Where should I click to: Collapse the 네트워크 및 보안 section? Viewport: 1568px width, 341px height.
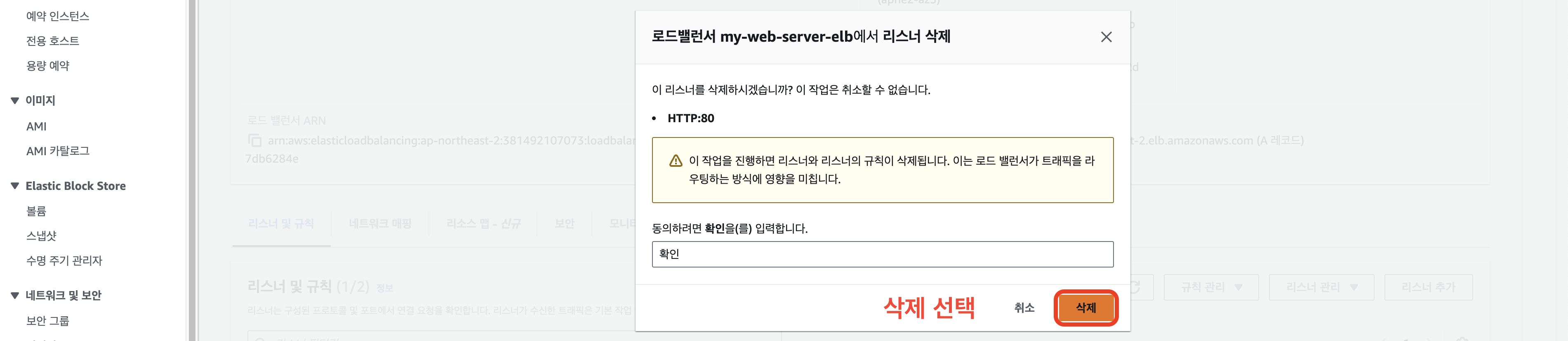(14, 295)
